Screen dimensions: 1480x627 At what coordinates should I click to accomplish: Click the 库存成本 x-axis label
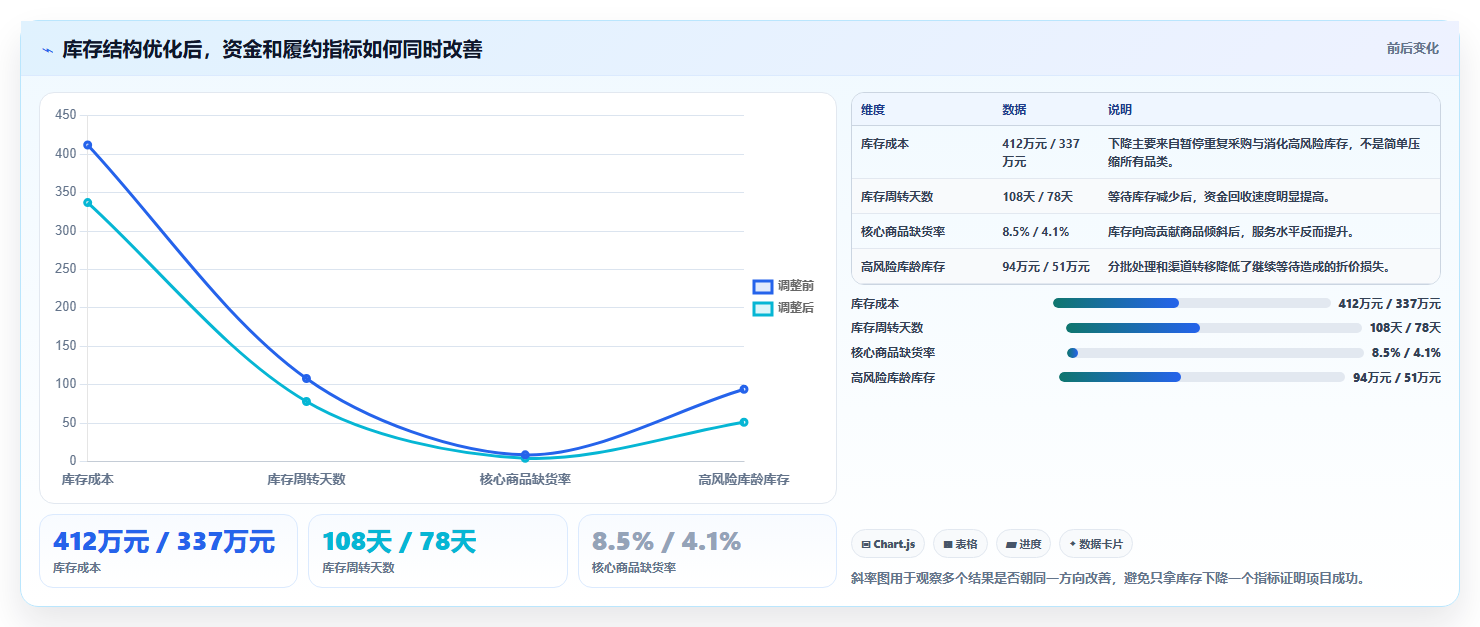tap(88, 480)
